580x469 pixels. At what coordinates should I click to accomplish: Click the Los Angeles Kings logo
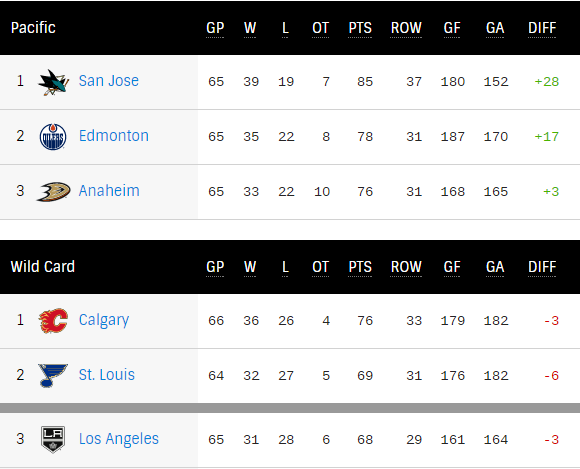pos(53,439)
